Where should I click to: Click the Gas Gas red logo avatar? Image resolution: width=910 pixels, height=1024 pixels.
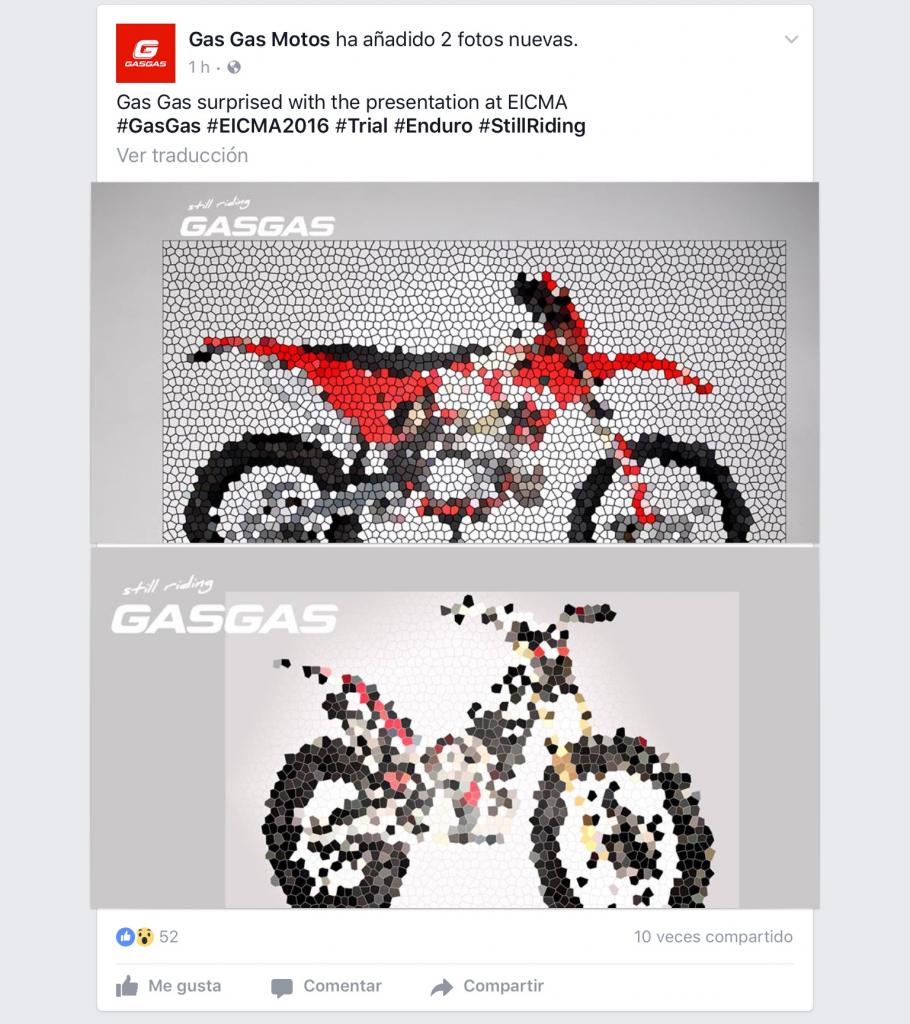(145, 53)
